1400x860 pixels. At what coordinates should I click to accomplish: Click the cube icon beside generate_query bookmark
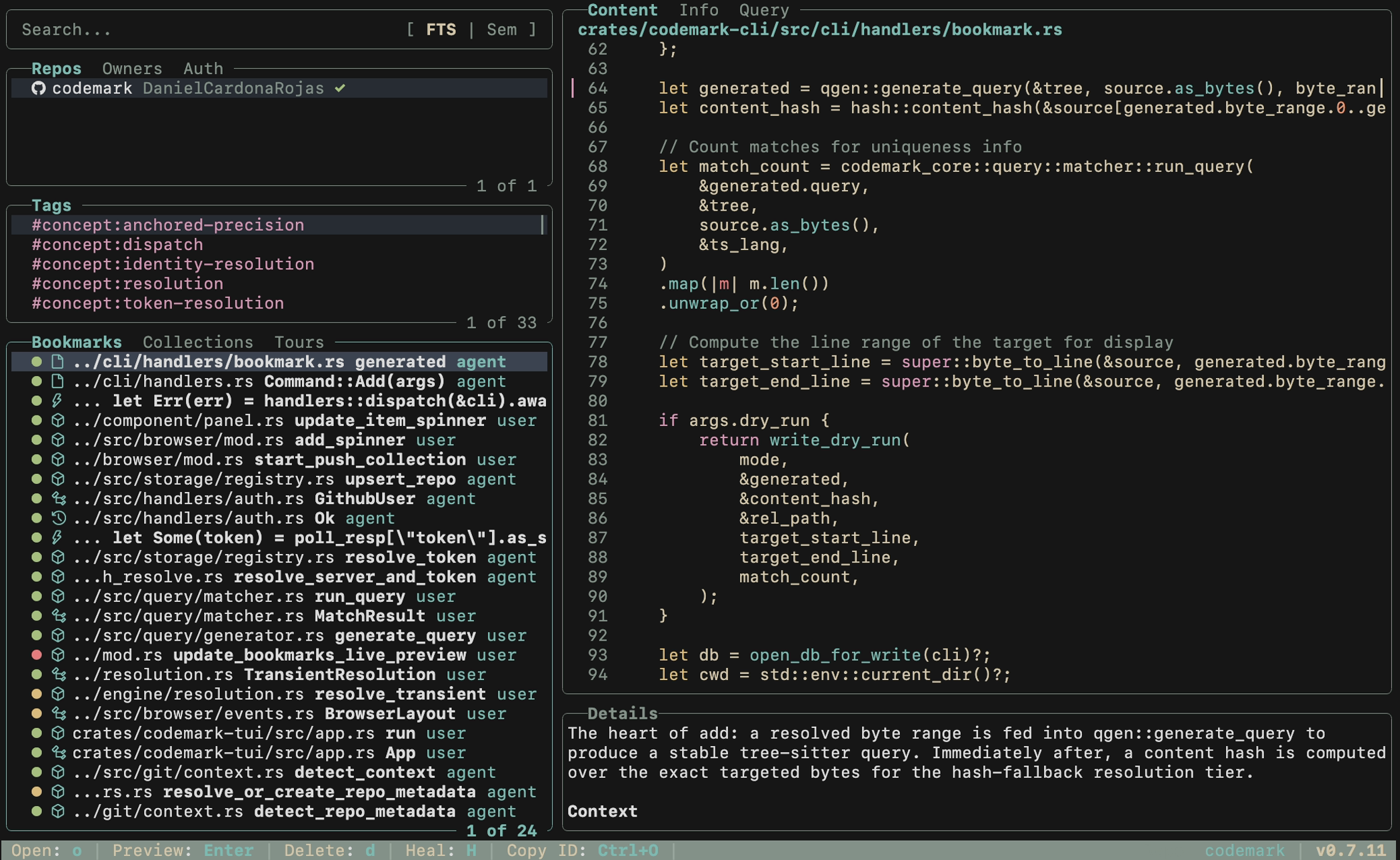[x=58, y=635]
